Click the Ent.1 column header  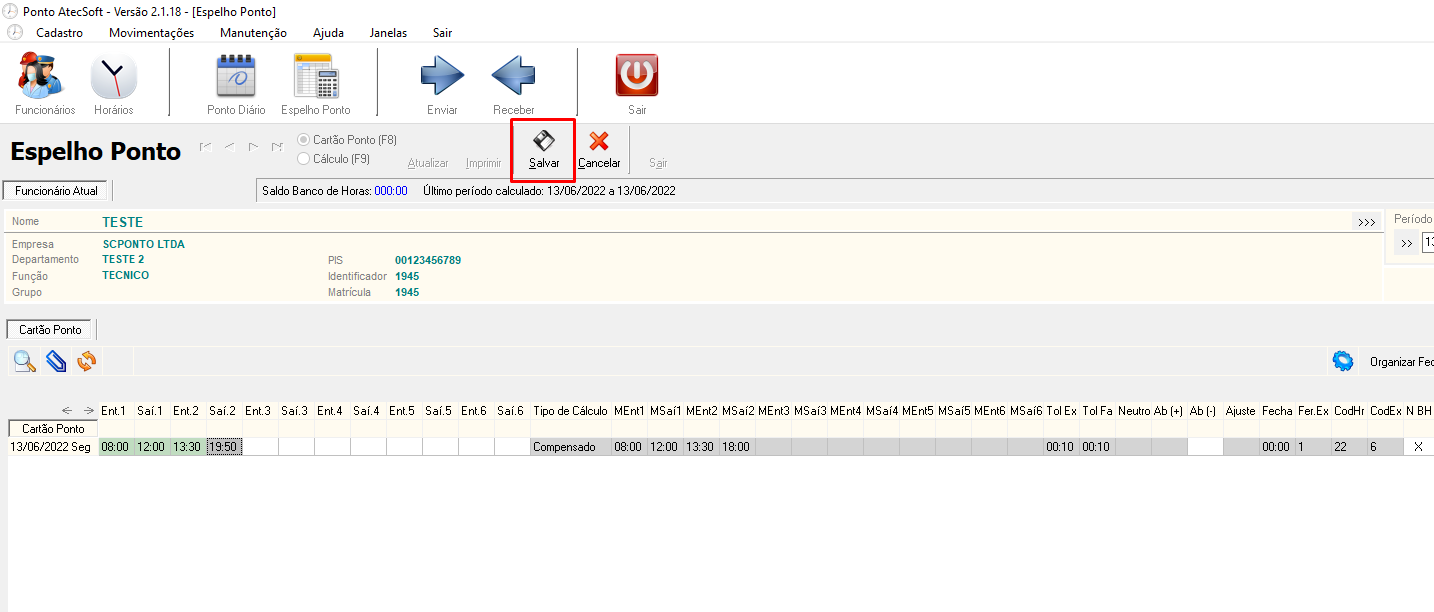tap(116, 411)
